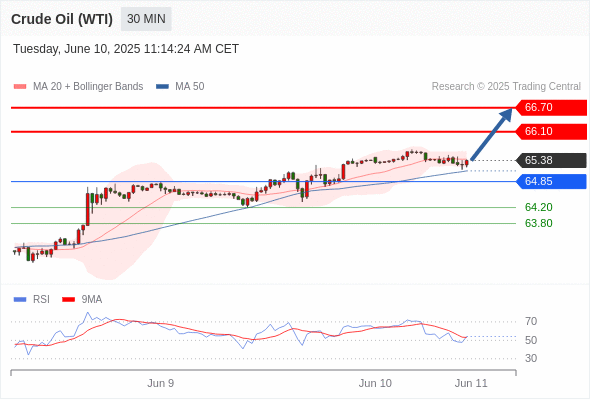The width and height of the screenshot is (590, 400).
Task: Click the 64.85 pivot price tag
Action: 551,181
